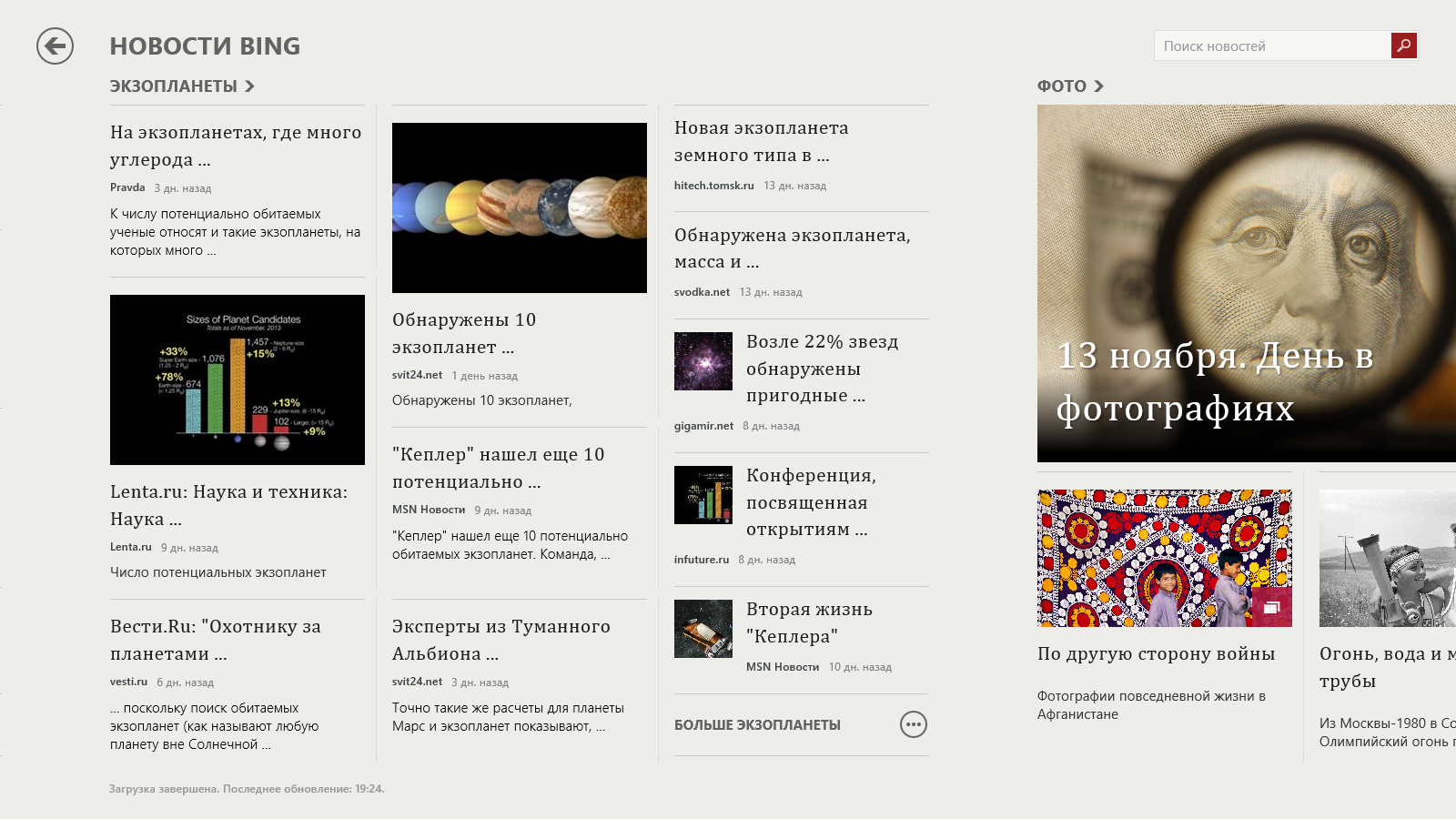Click the Поиск новостей search field

point(1272,45)
